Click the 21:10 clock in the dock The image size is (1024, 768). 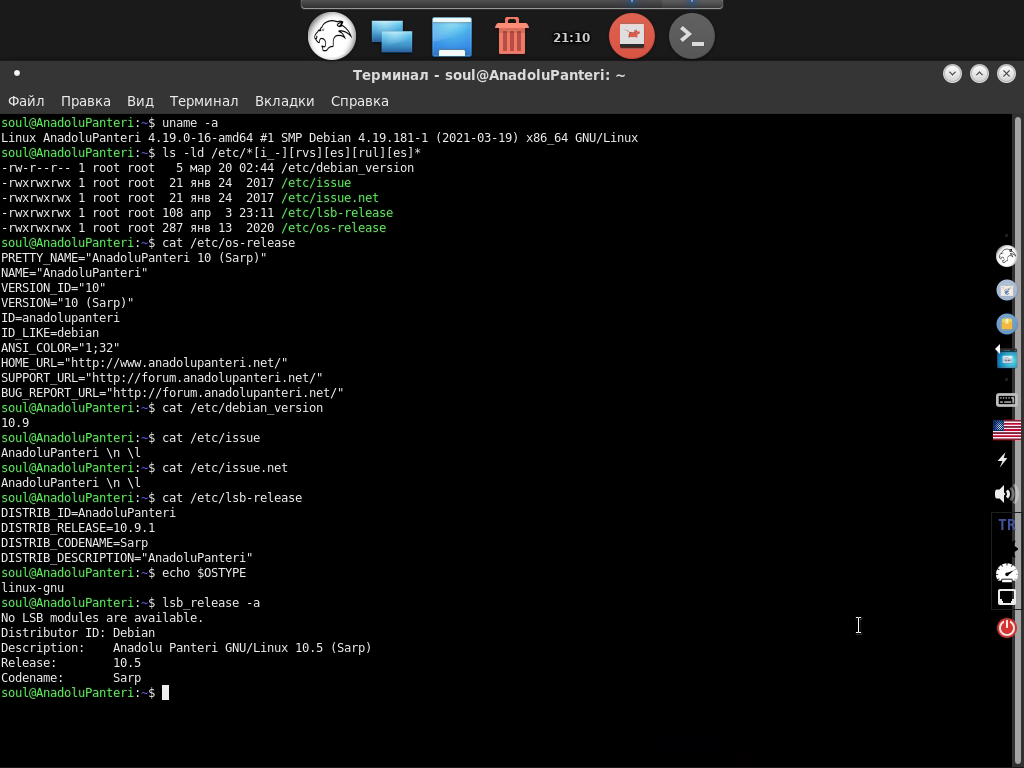571,37
